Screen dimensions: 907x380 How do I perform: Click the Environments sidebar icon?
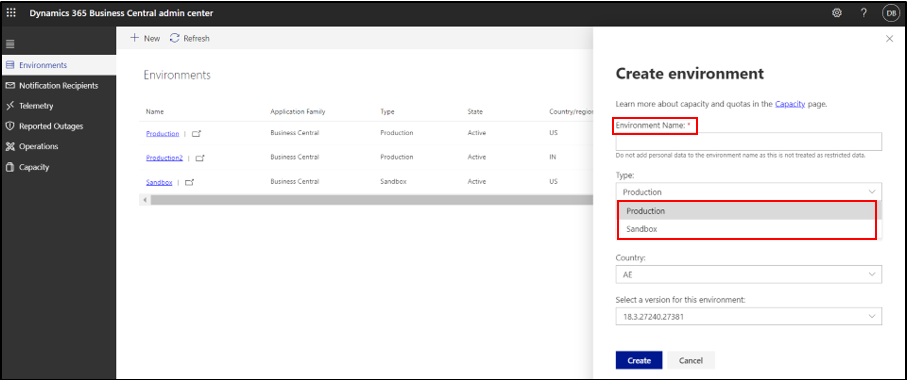click(x=10, y=65)
